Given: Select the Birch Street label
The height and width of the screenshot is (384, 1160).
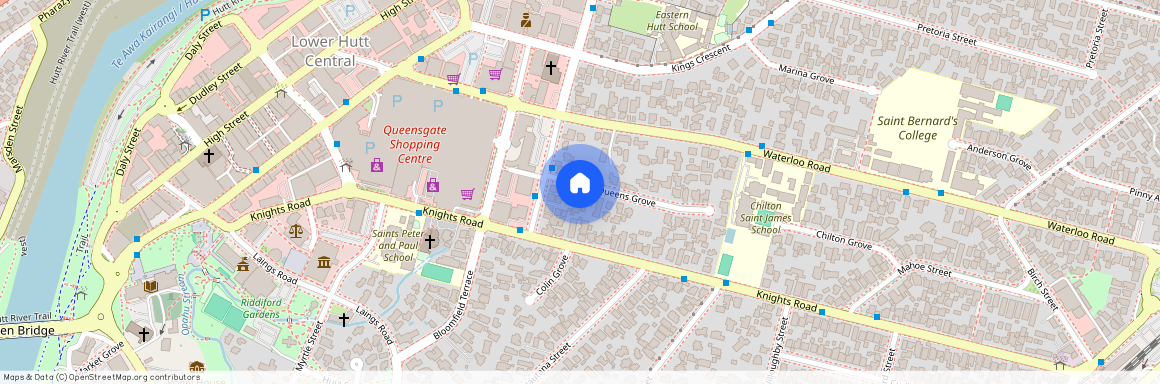Looking at the screenshot, I should pyautogui.click(x=1042, y=289).
